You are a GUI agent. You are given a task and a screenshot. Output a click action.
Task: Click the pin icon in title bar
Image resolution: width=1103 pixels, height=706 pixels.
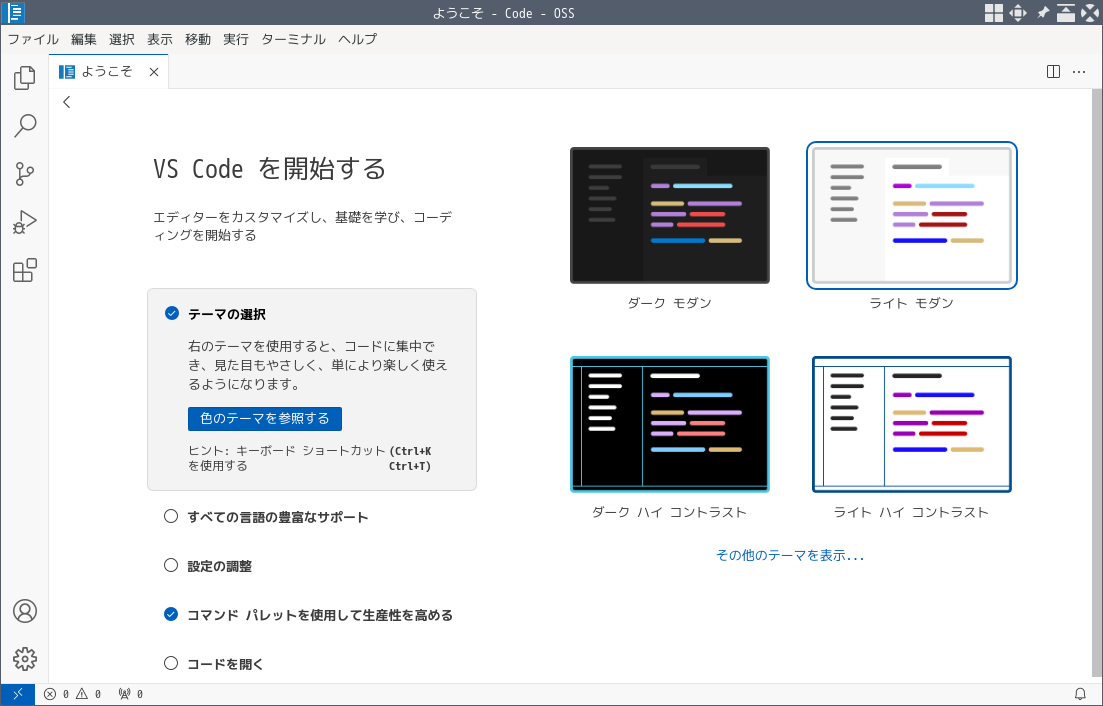pyautogui.click(x=1043, y=13)
